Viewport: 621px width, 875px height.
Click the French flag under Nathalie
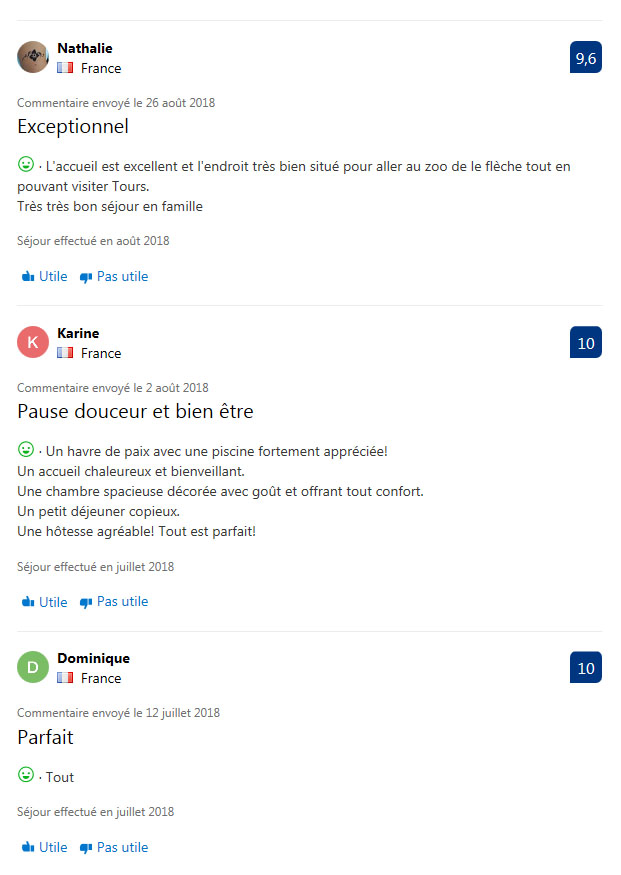(66, 68)
